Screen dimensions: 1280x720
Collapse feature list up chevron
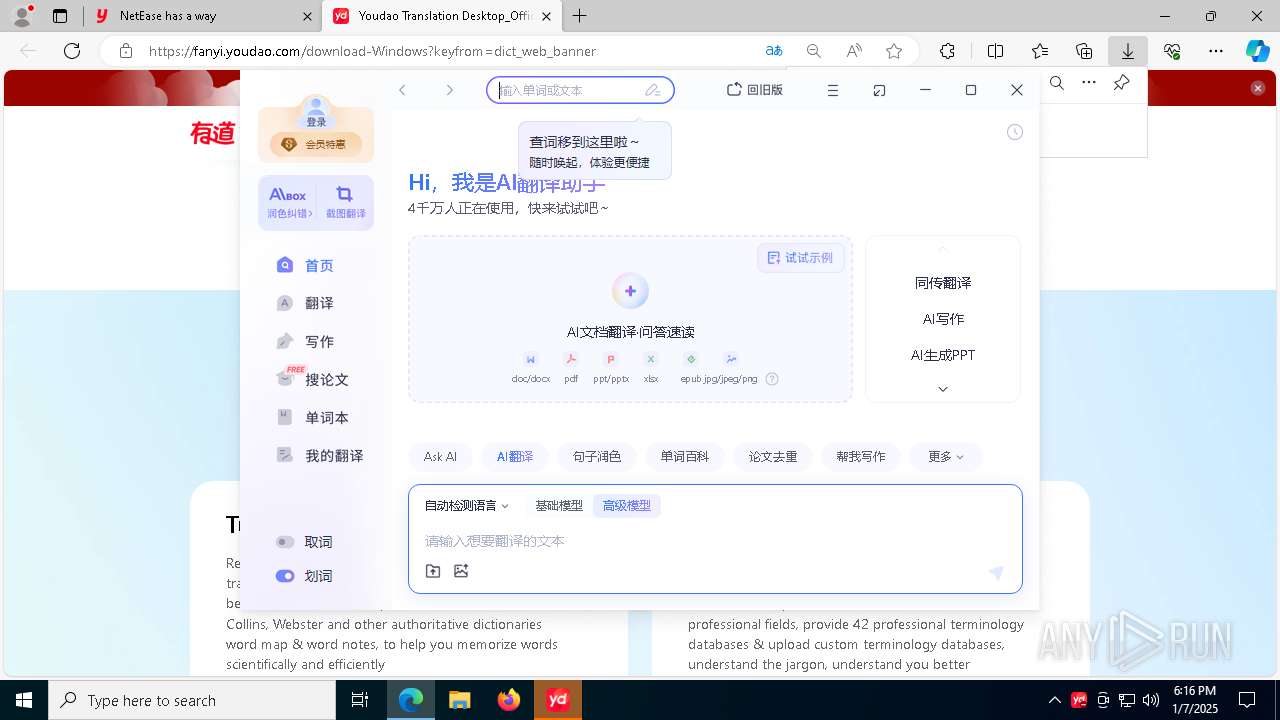click(x=943, y=248)
